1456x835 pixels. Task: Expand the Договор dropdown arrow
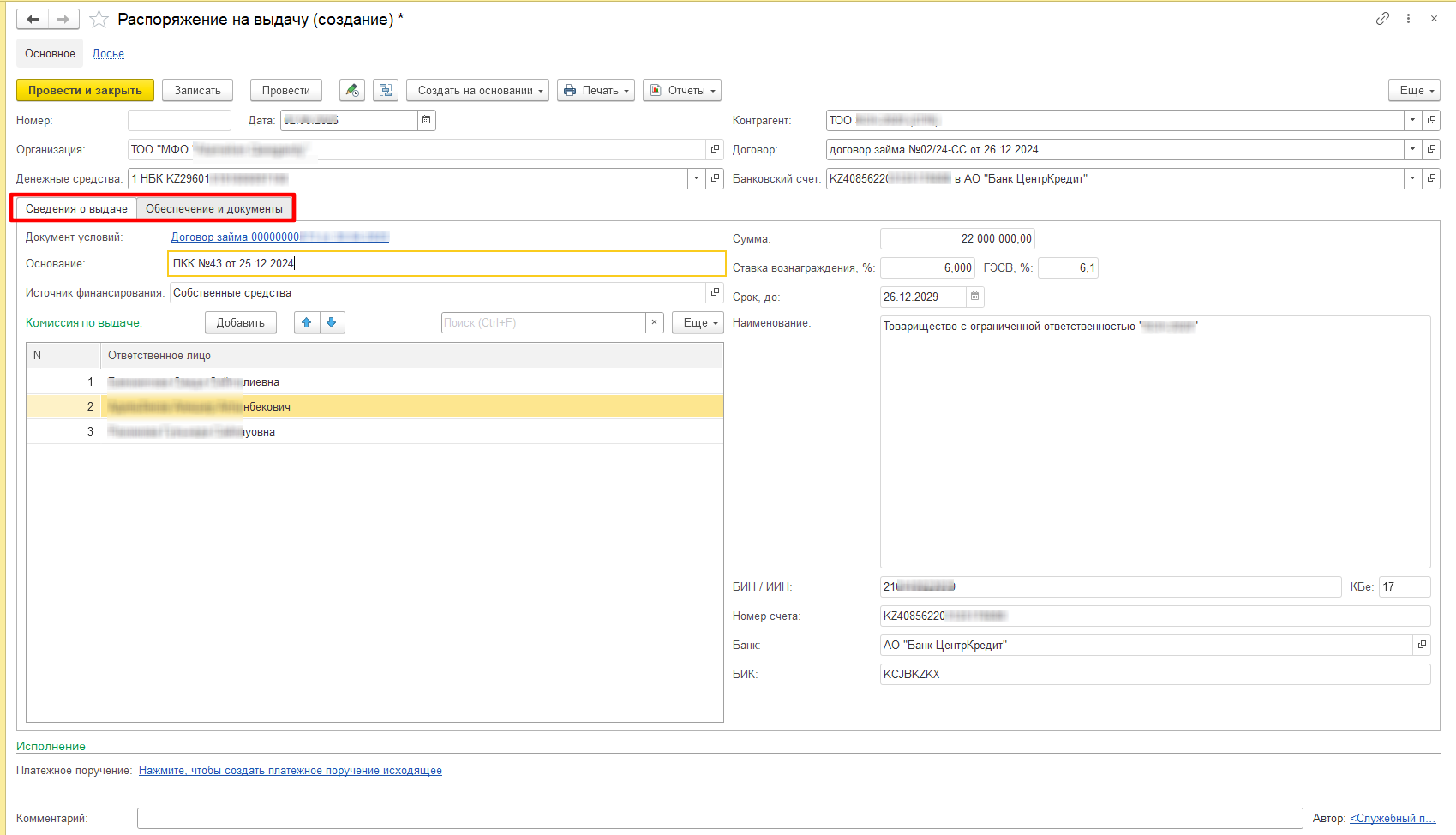[1412, 149]
